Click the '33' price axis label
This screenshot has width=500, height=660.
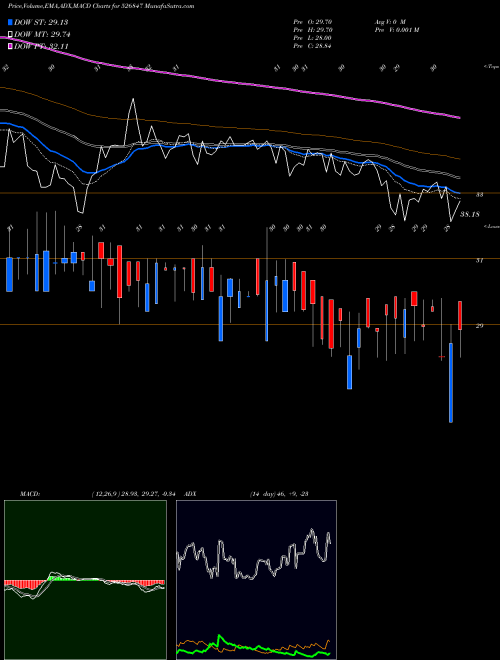(479, 195)
